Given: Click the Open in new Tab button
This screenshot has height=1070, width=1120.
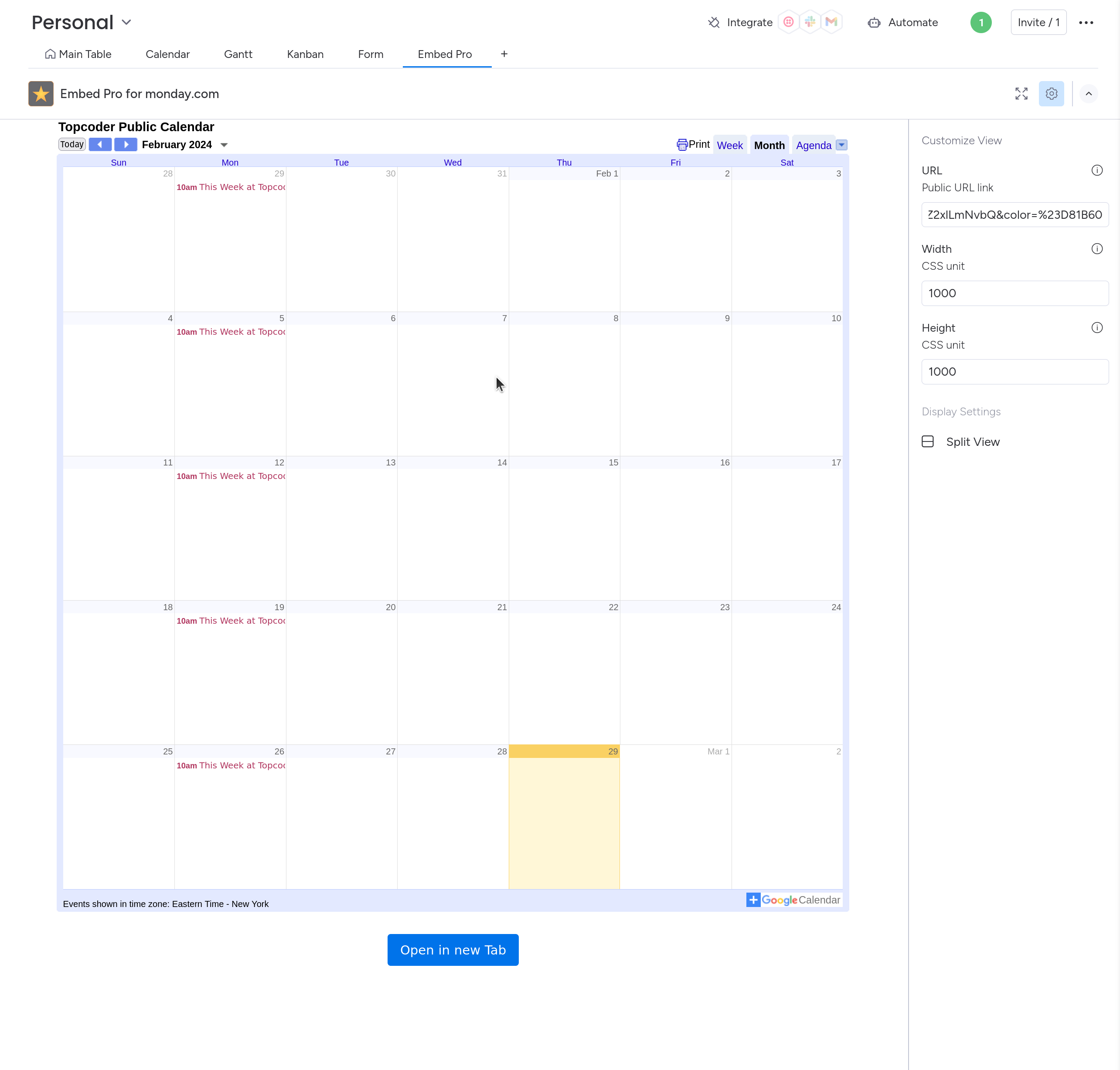Looking at the screenshot, I should click(453, 950).
